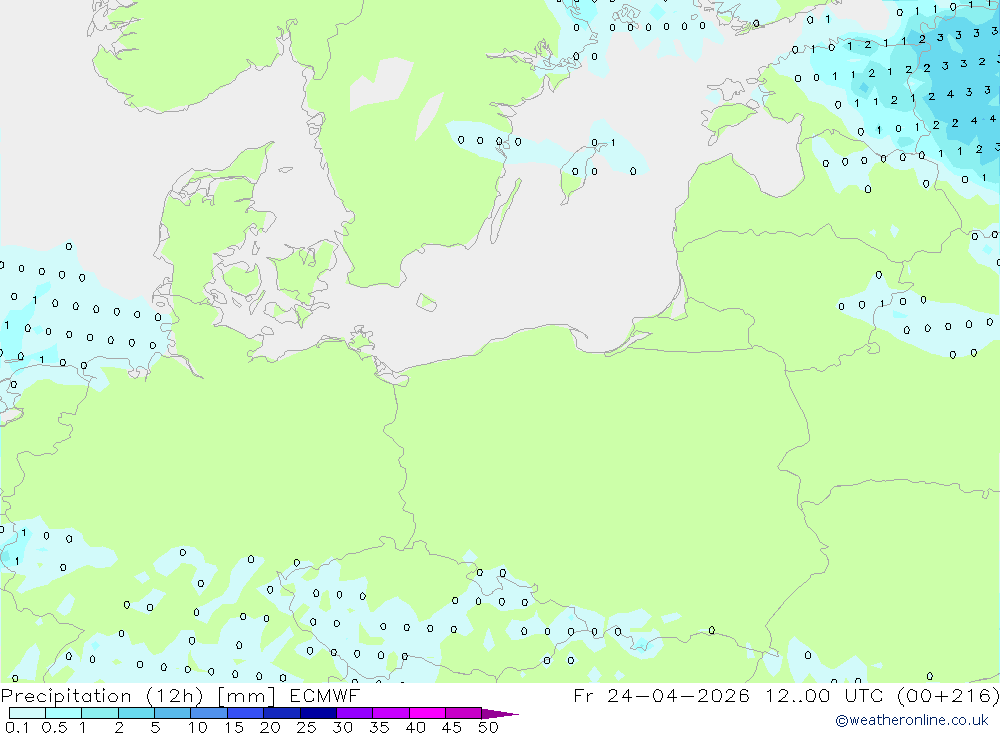1000x733 pixels.
Task: Click the 'Precipitation (12h)' title text
Action: tap(102, 696)
